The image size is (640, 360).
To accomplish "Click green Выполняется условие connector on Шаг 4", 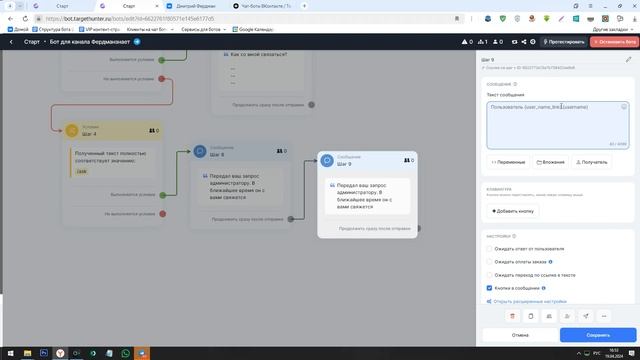I will 162,195.
